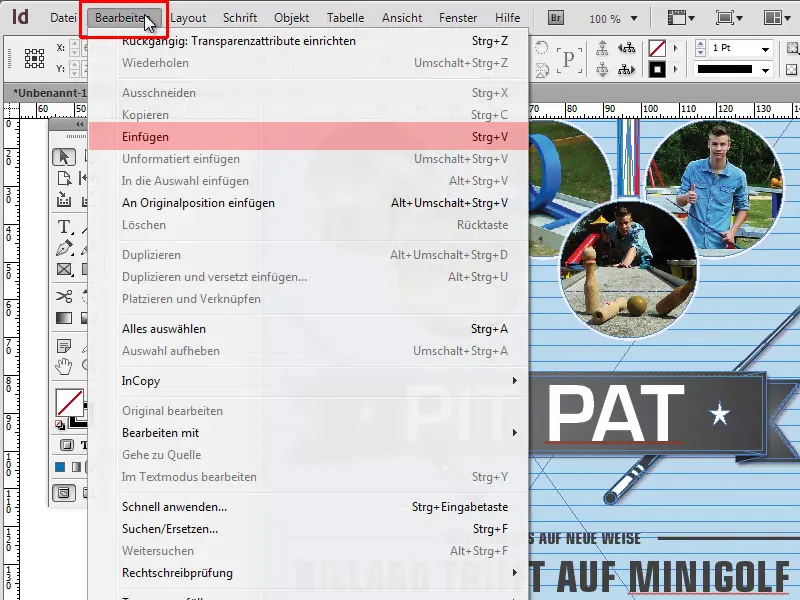Select the Auswahl (selection) arrow tool
This screenshot has width=800, height=600.
click(x=64, y=157)
